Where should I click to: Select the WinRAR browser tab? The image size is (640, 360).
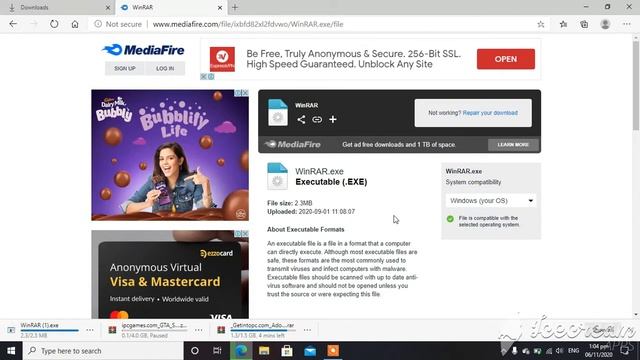click(x=171, y=7)
